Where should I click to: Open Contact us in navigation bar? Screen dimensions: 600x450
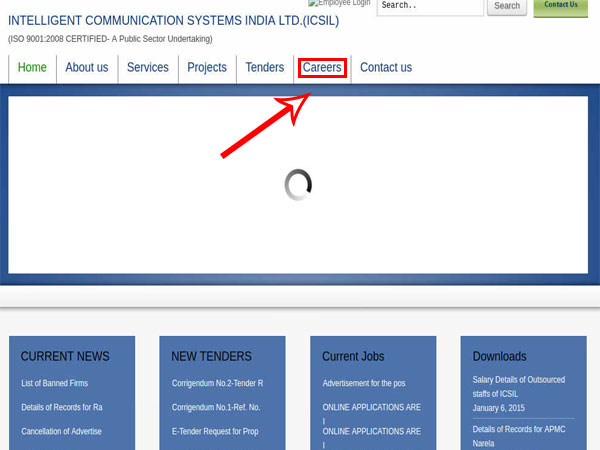click(x=386, y=67)
